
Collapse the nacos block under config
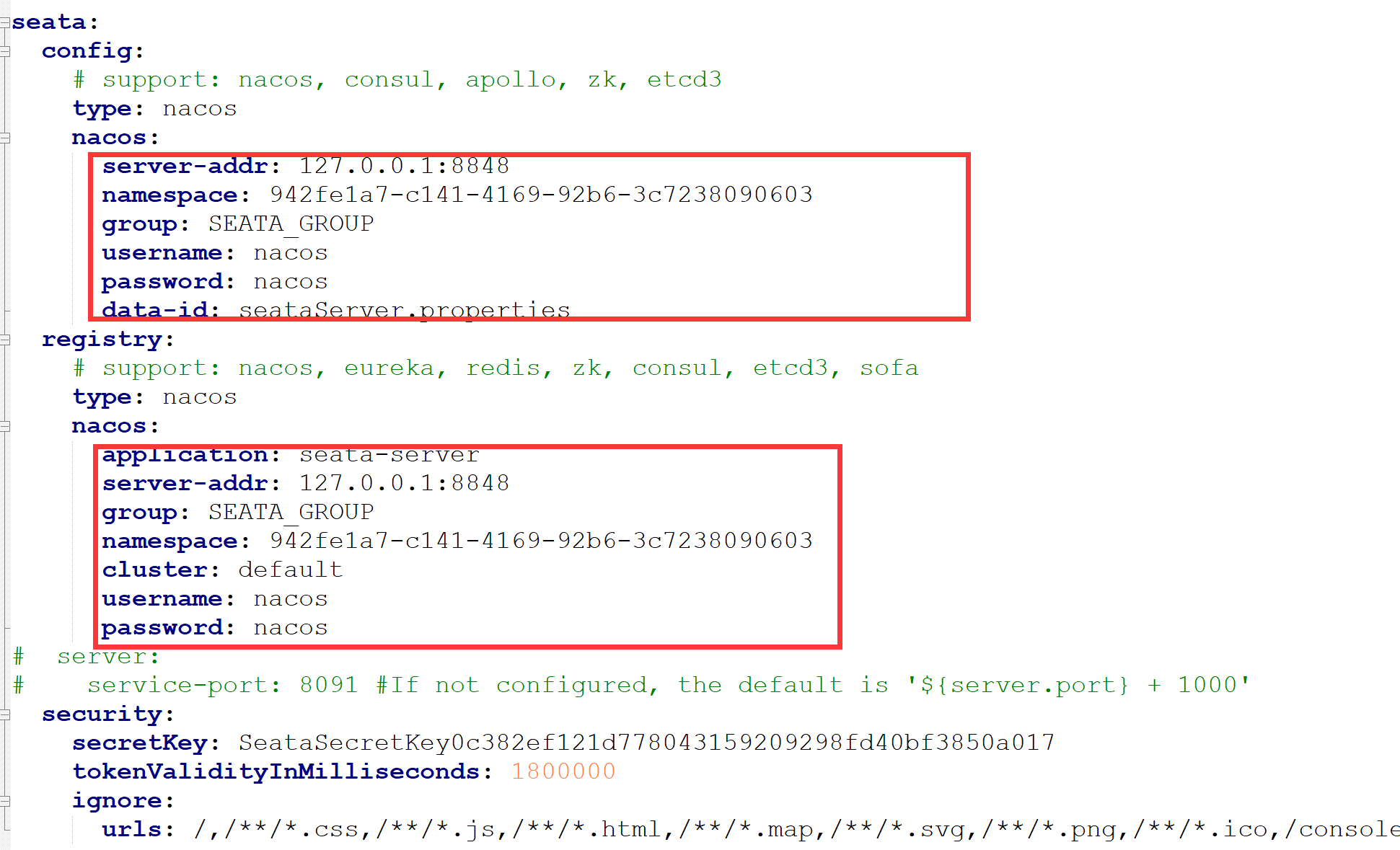pos(4,138)
